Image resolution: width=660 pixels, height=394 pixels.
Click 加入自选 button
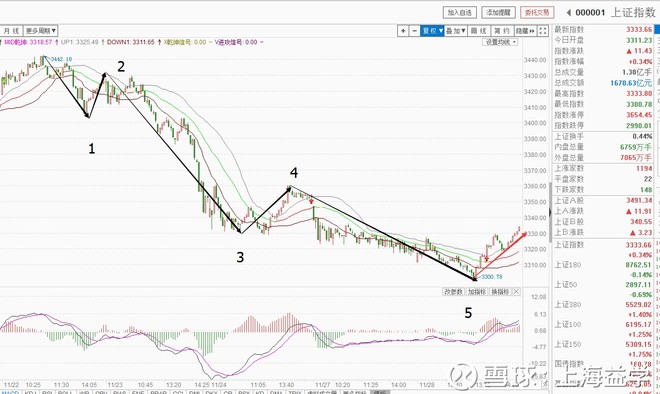[x=460, y=13]
